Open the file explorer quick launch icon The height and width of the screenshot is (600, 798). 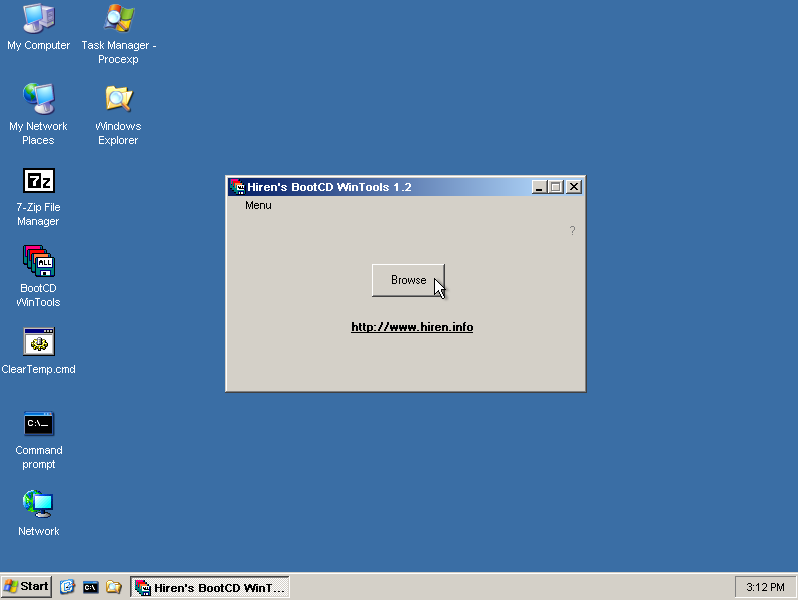(x=113, y=587)
